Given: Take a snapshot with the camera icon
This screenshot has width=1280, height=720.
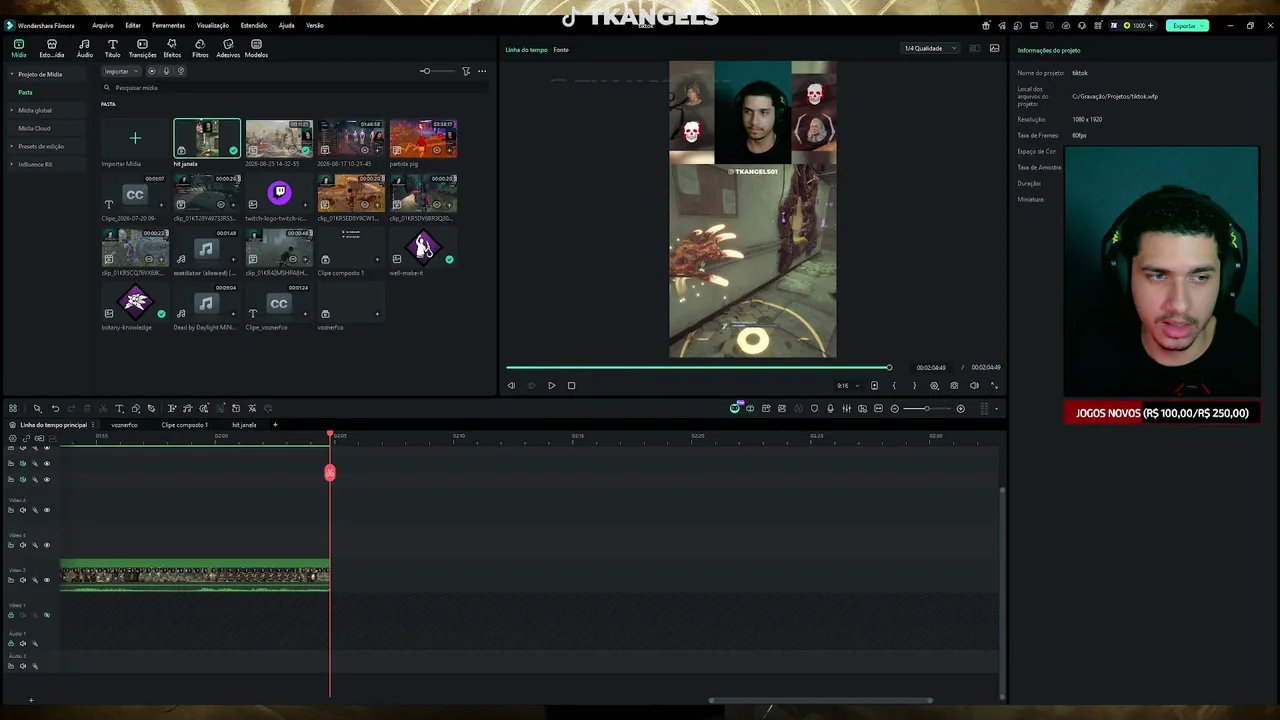Looking at the screenshot, I should pyautogui.click(x=954, y=385).
